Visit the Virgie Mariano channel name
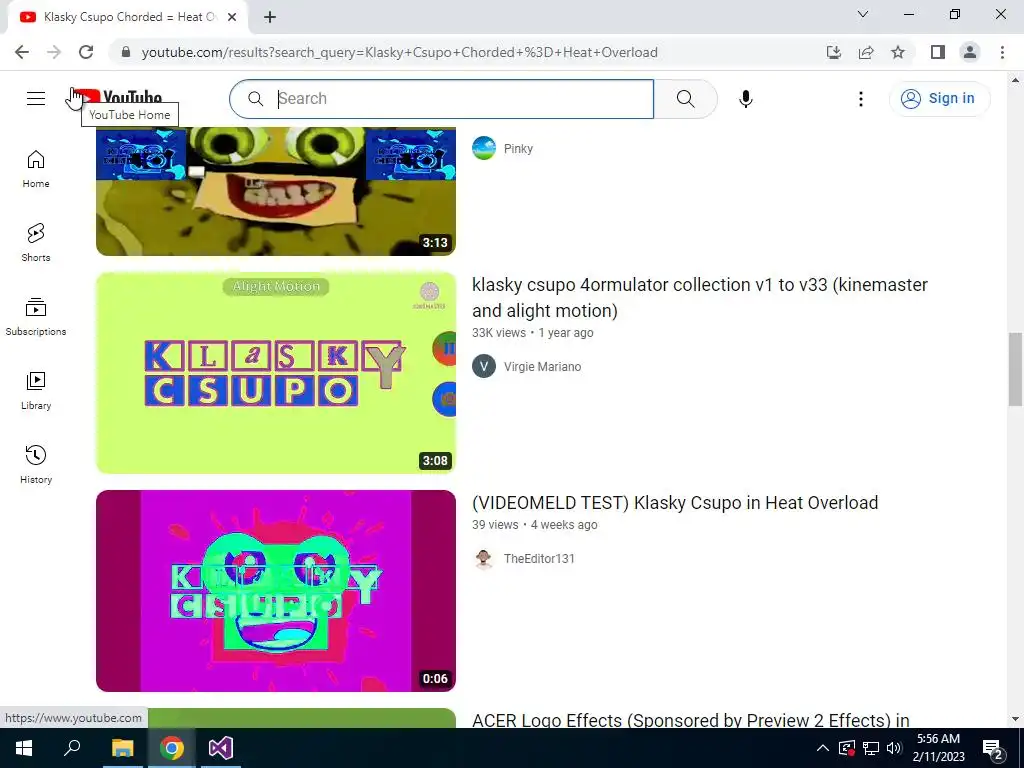Image resolution: width=1024 pixels, height=768 pixels. [x=543, y=367]
